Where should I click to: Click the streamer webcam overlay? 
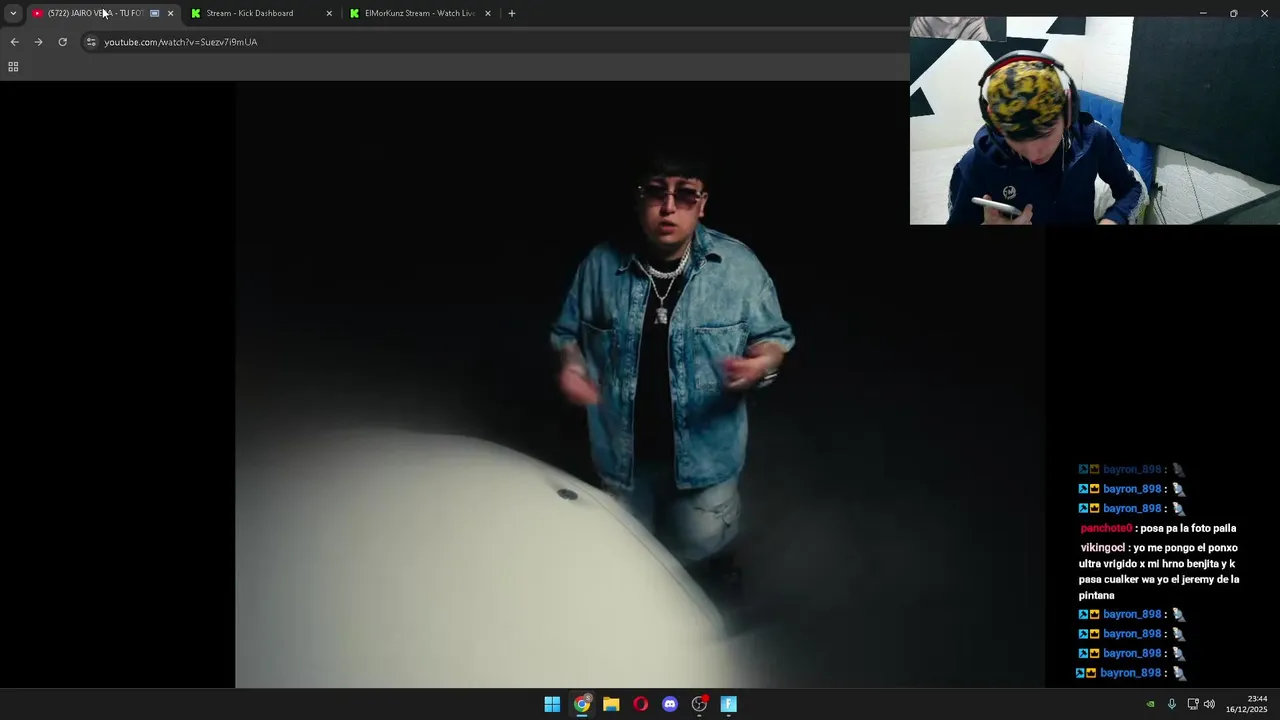[x=1095, y=120]
